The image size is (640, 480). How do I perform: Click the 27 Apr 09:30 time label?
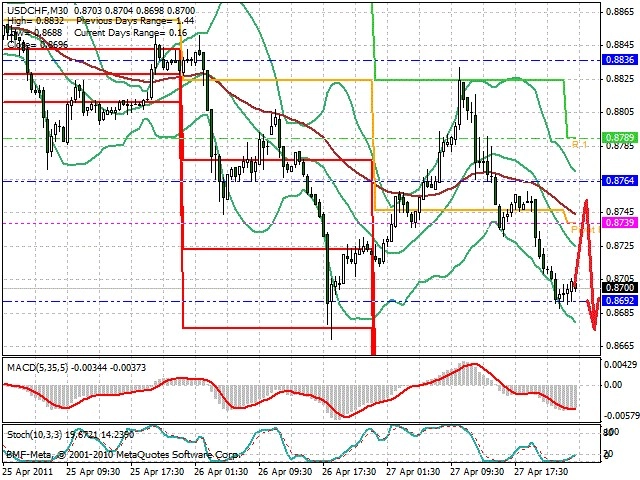[x=477, y=472]
